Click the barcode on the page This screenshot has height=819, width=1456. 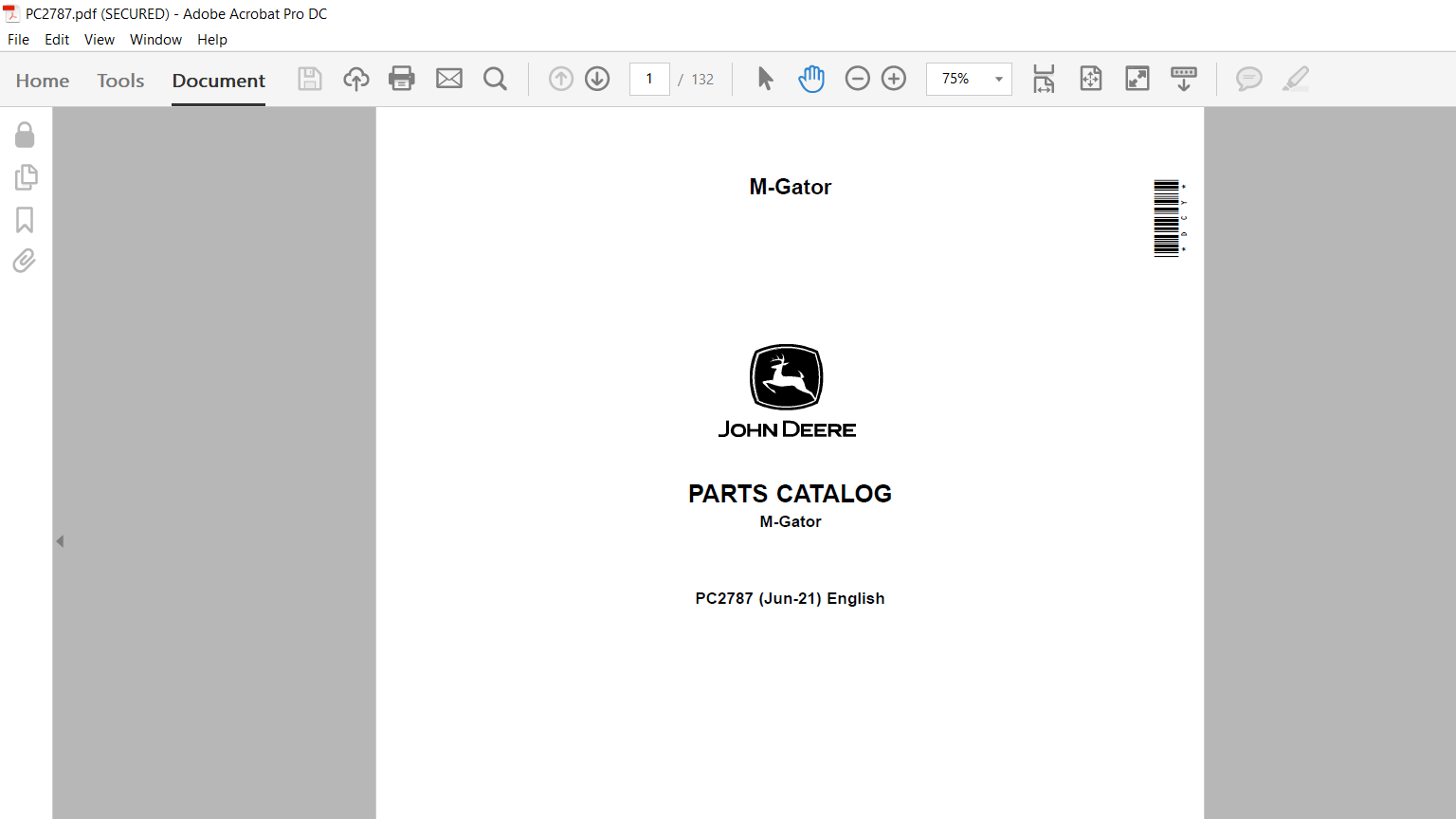(x=1169, y=218)
